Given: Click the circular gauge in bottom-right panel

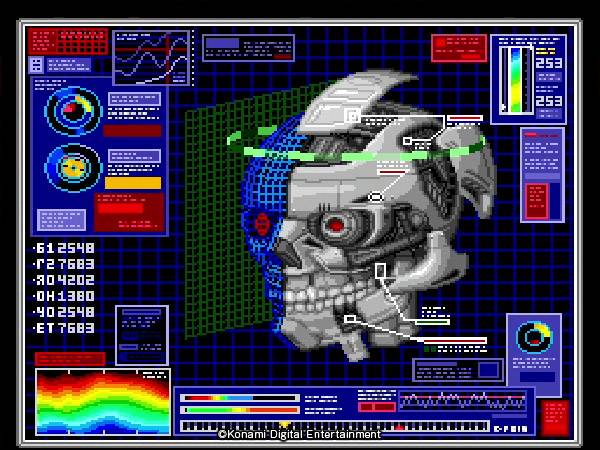Looking at the screenshot, I should (x=533, y=337).
